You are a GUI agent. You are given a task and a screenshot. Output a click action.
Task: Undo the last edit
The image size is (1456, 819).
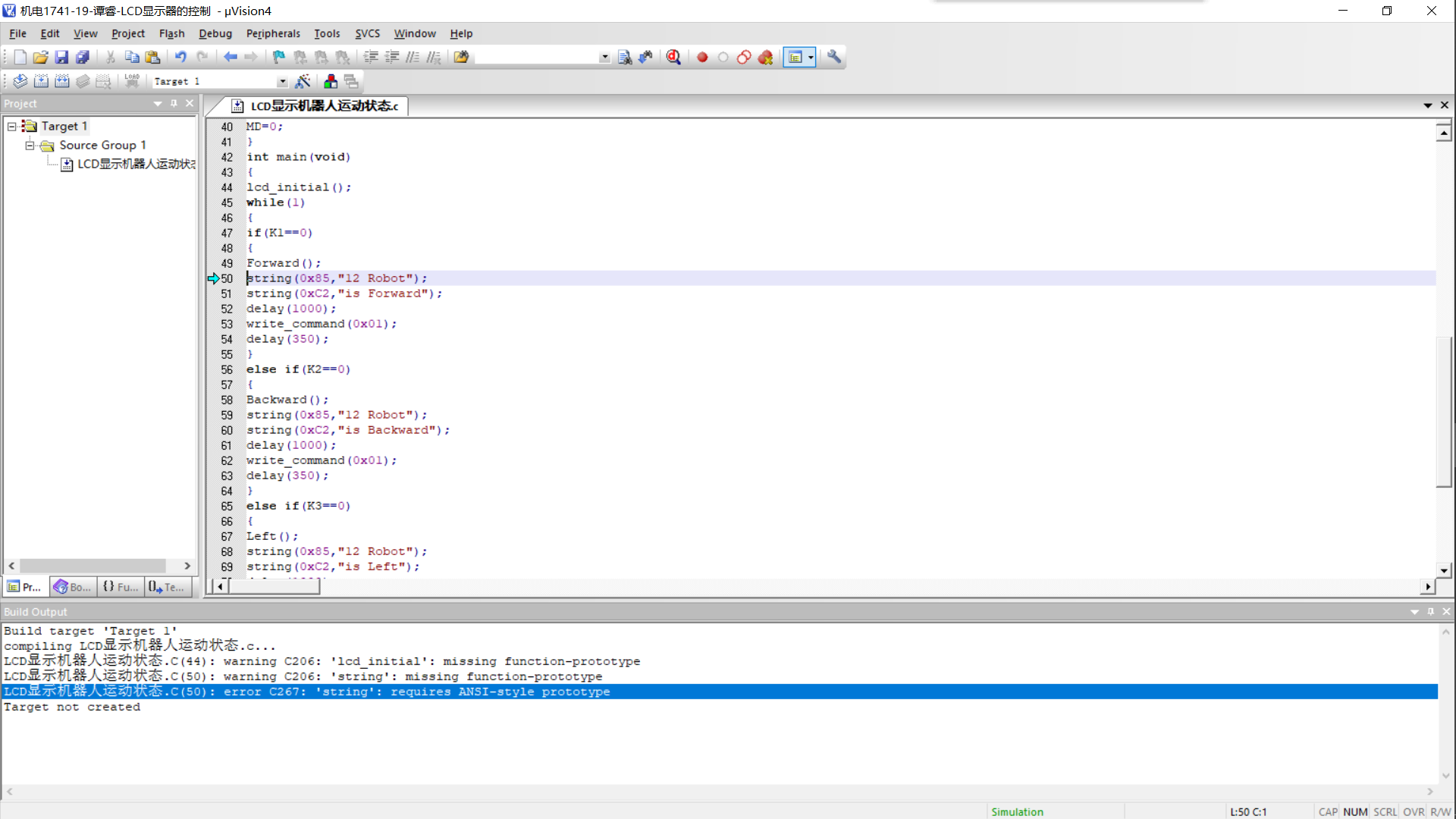[180, 57]
